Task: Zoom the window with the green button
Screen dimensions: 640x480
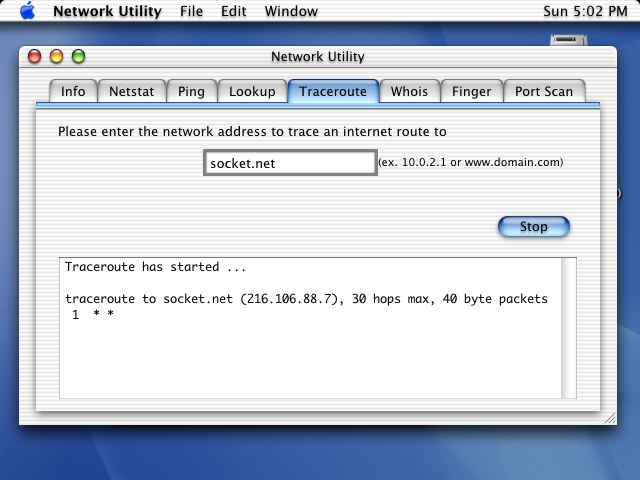Action: tap(78, 56)
